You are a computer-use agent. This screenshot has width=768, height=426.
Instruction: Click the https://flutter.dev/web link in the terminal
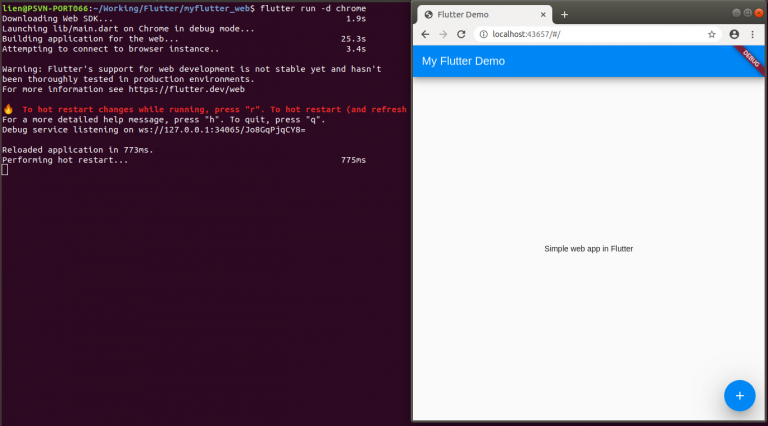pos(187,89)
